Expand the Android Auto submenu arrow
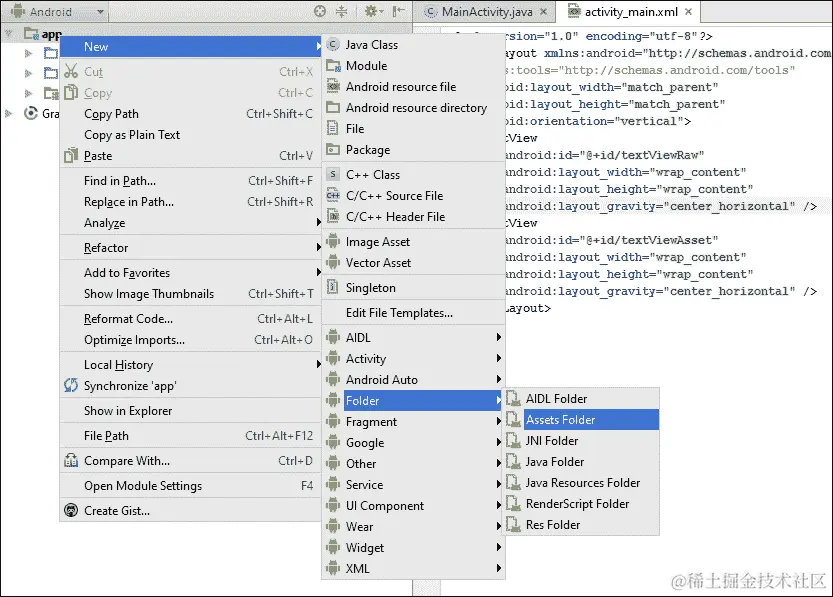Image resolution: width=833 pixels, height=597 pixels. point(498,379)
